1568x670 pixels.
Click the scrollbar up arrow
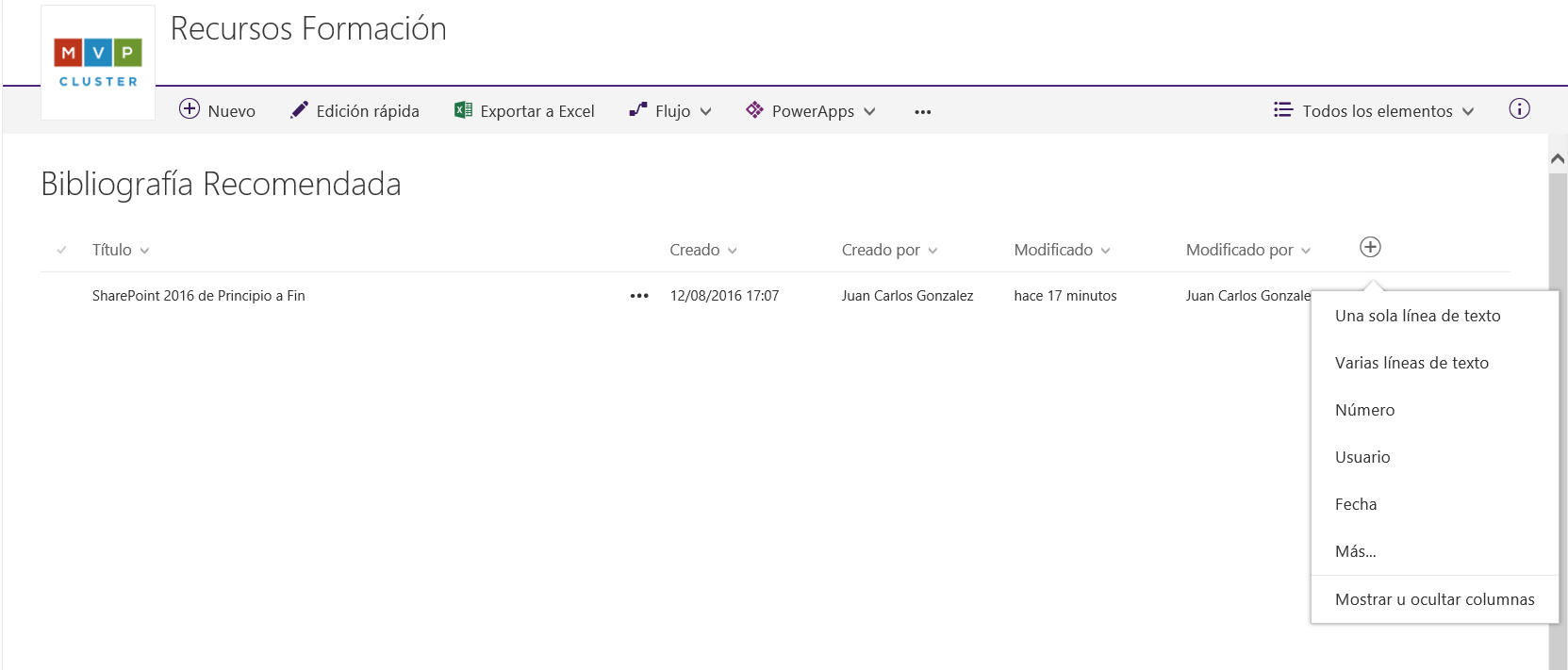[x=1558, y=159]
